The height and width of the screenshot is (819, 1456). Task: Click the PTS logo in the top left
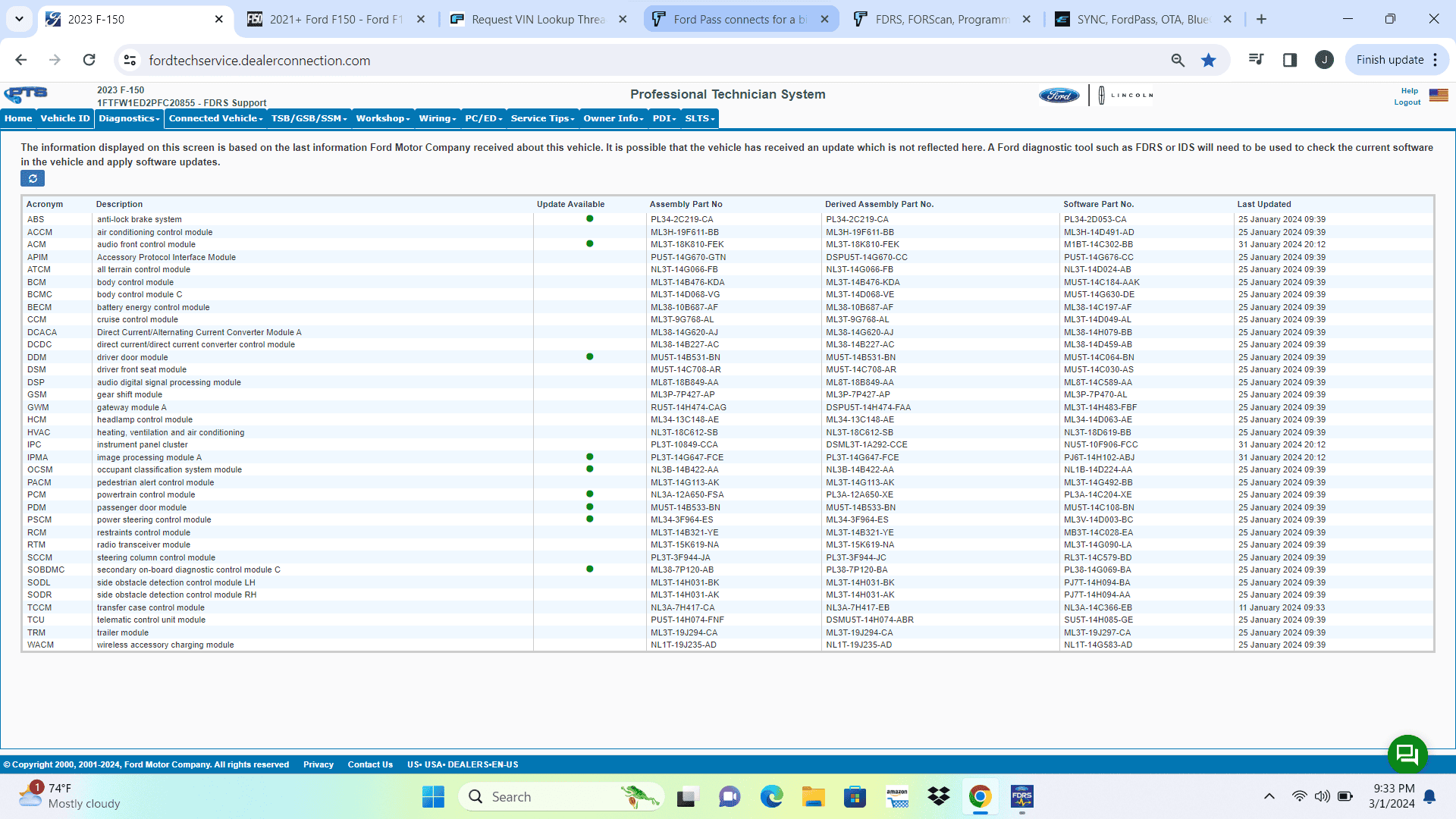click(25, 94)
